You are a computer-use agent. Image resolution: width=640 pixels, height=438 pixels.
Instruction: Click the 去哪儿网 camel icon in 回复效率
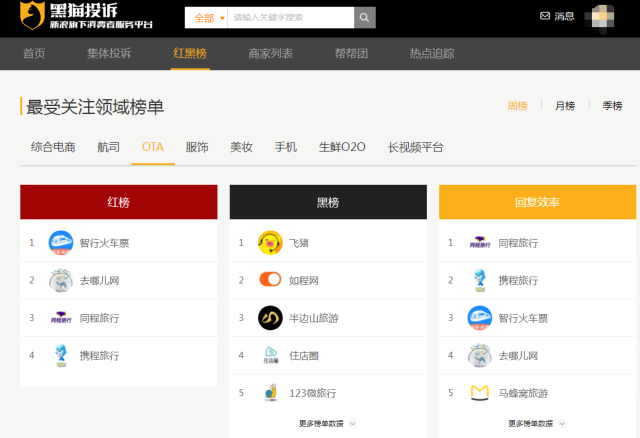click(480, 355)
